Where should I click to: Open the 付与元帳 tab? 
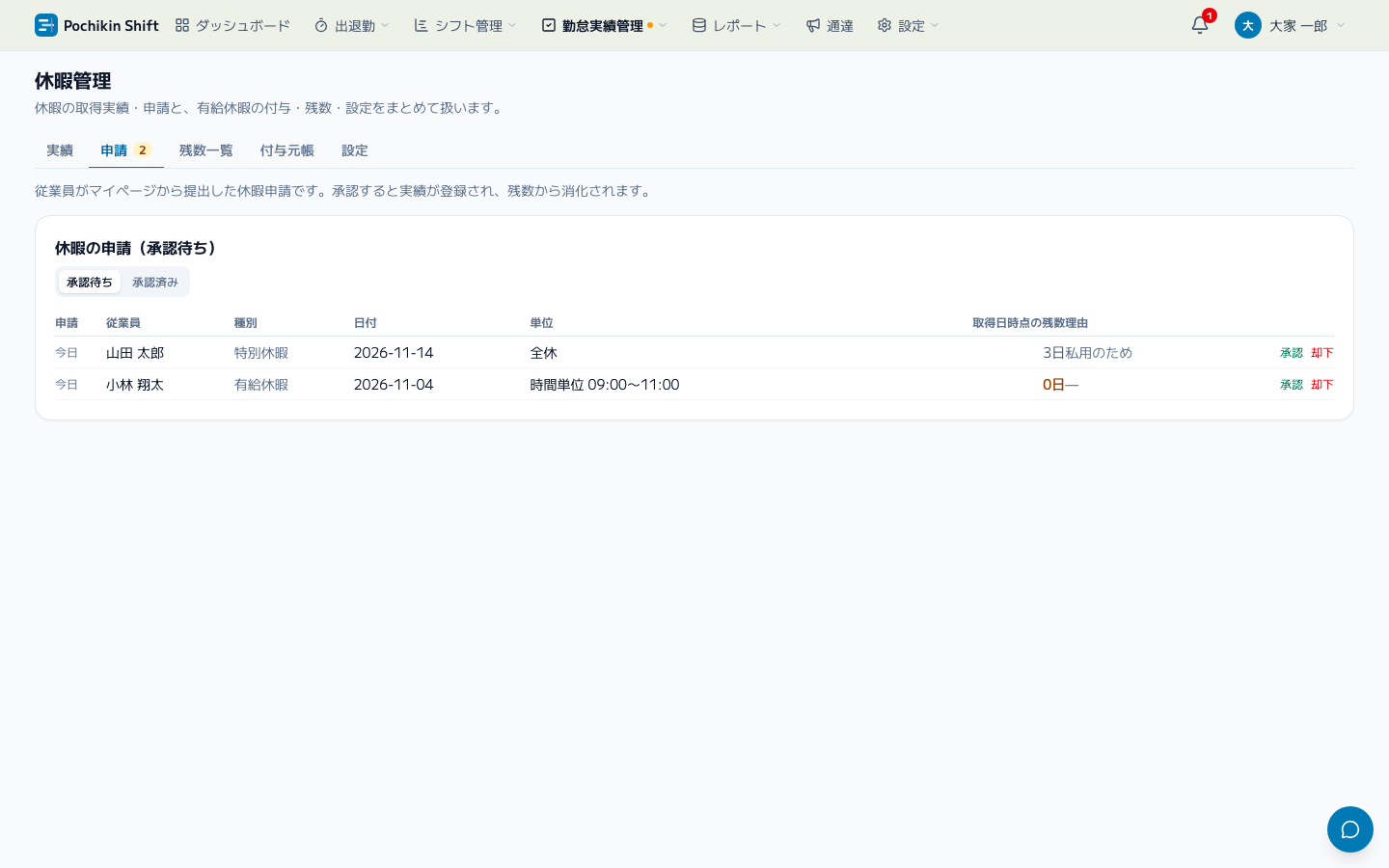(287, 150)
